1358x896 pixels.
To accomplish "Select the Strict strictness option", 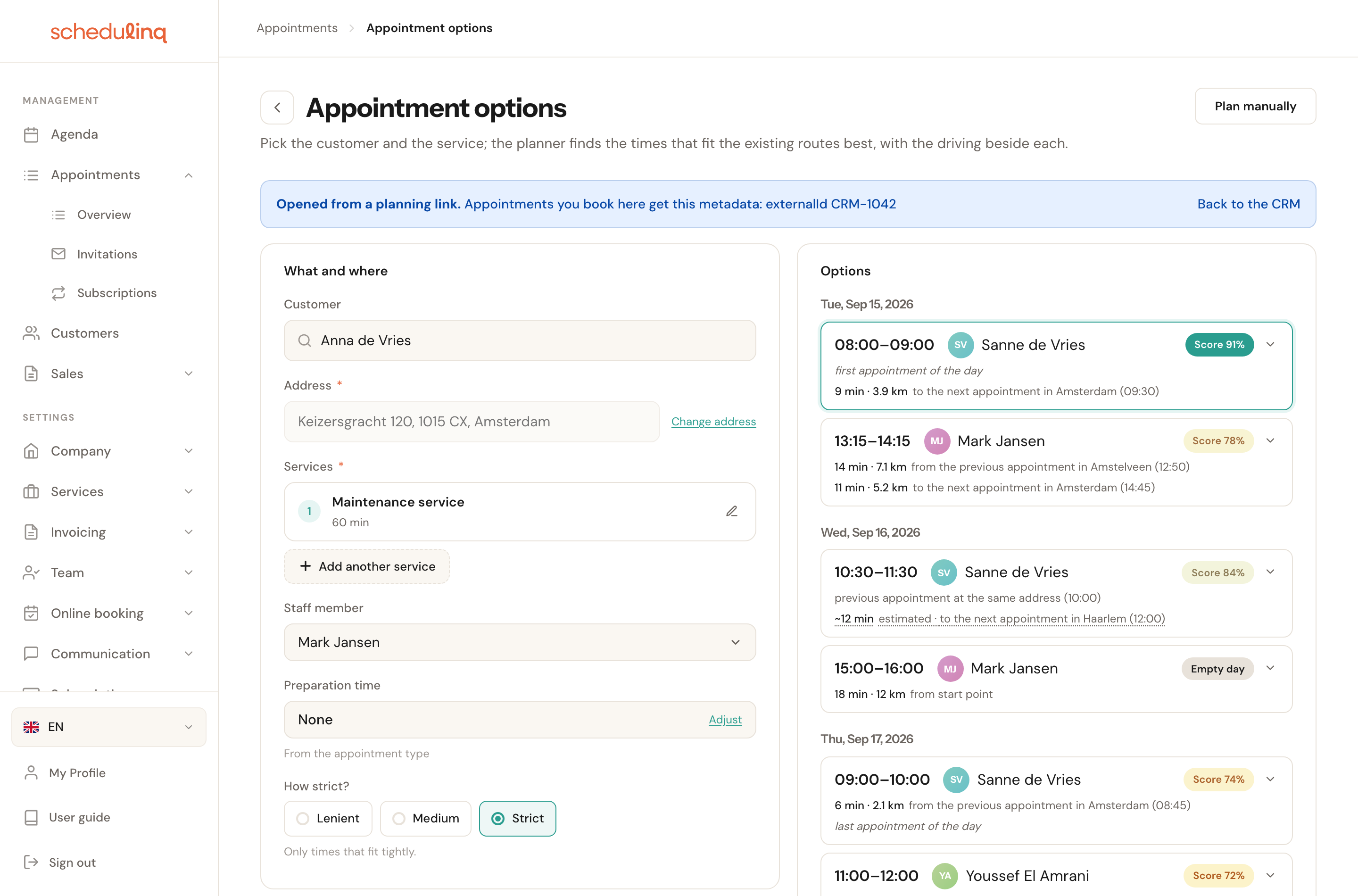I will coord(518,818).
